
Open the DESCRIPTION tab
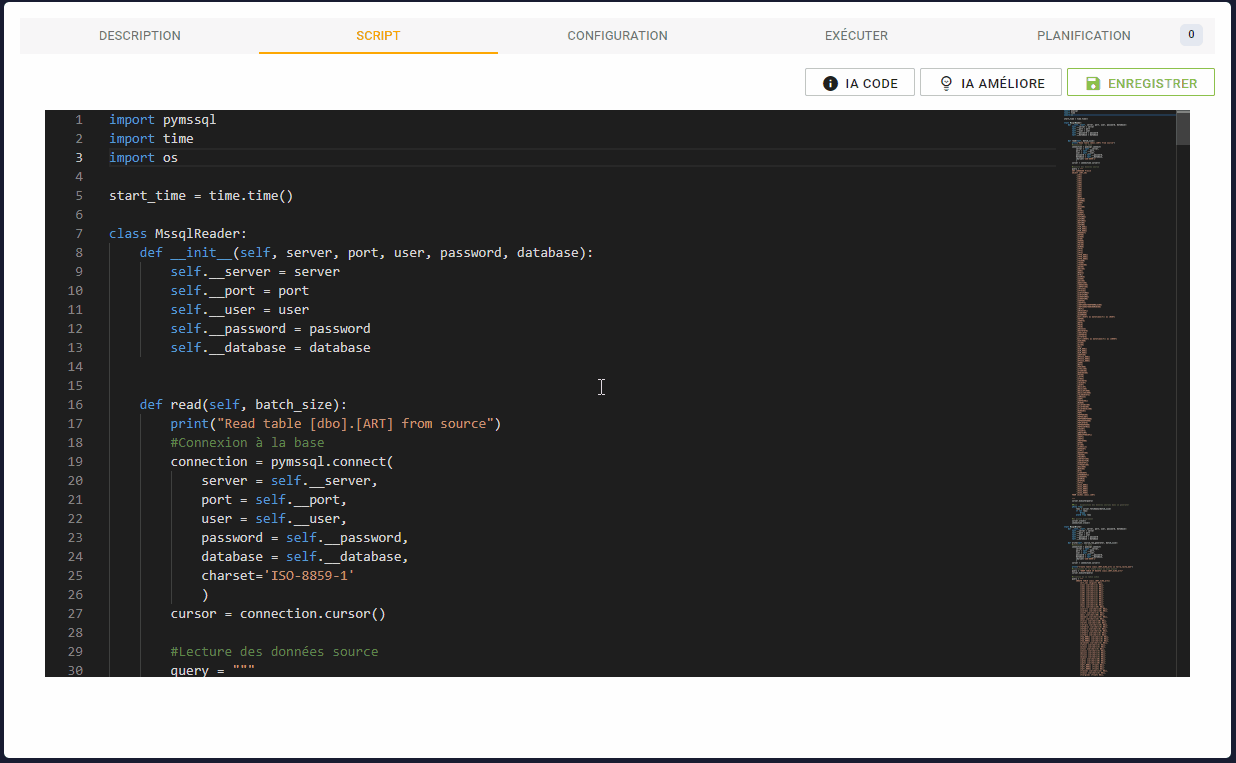pyautogui.click(x=140, y=35)
